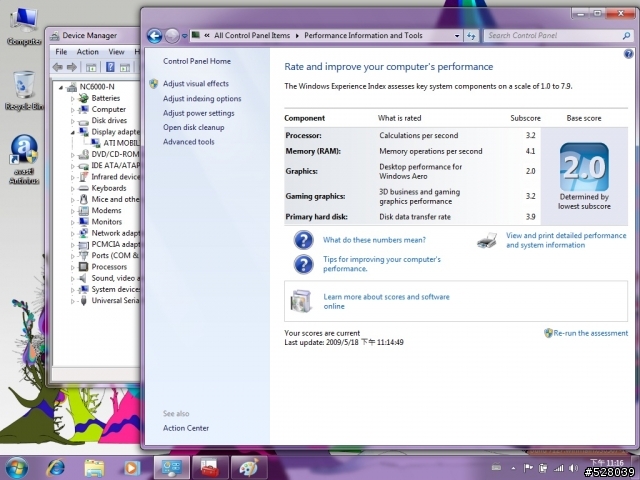Expand Keyboards node
The height and width of the screenshot is (480, 640).
pyautogui.click(x=73, y=189)
